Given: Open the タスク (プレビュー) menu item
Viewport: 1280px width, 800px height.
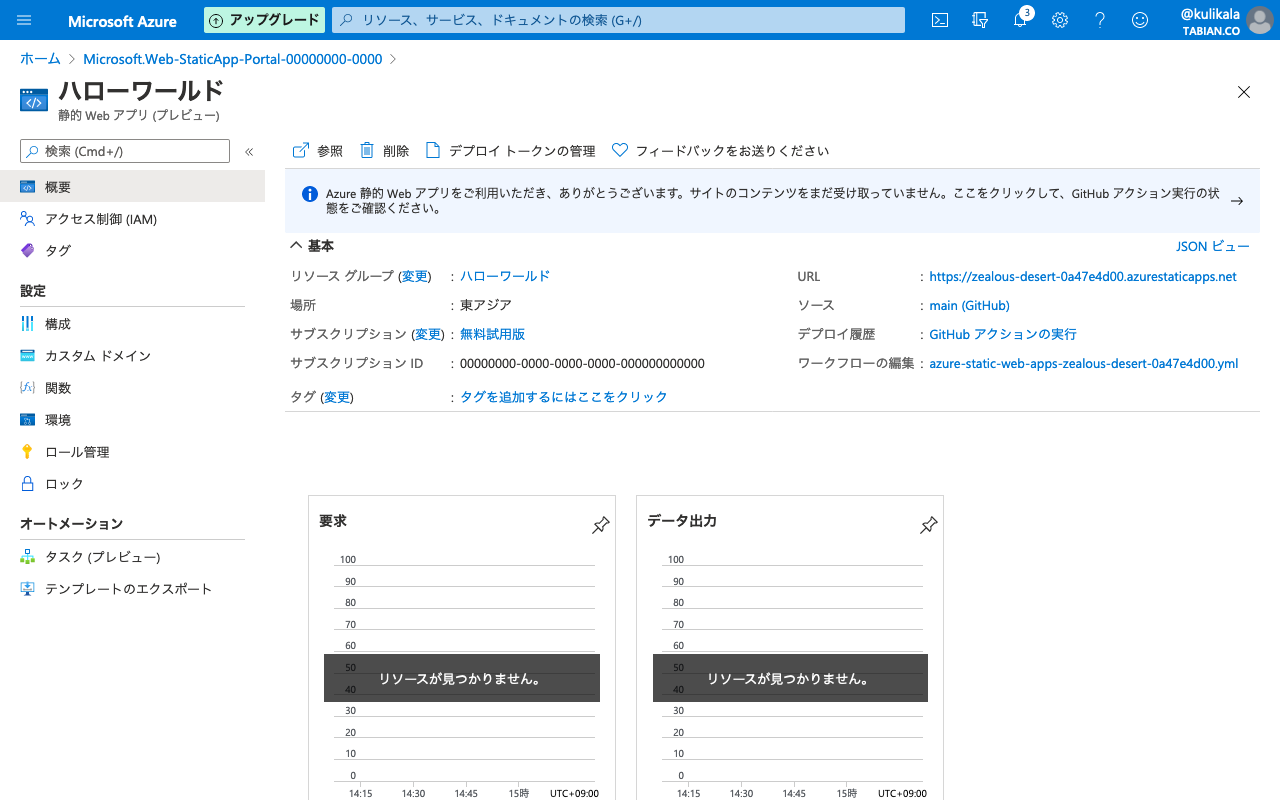Looking at the screenshot, I should coord(132,557).
